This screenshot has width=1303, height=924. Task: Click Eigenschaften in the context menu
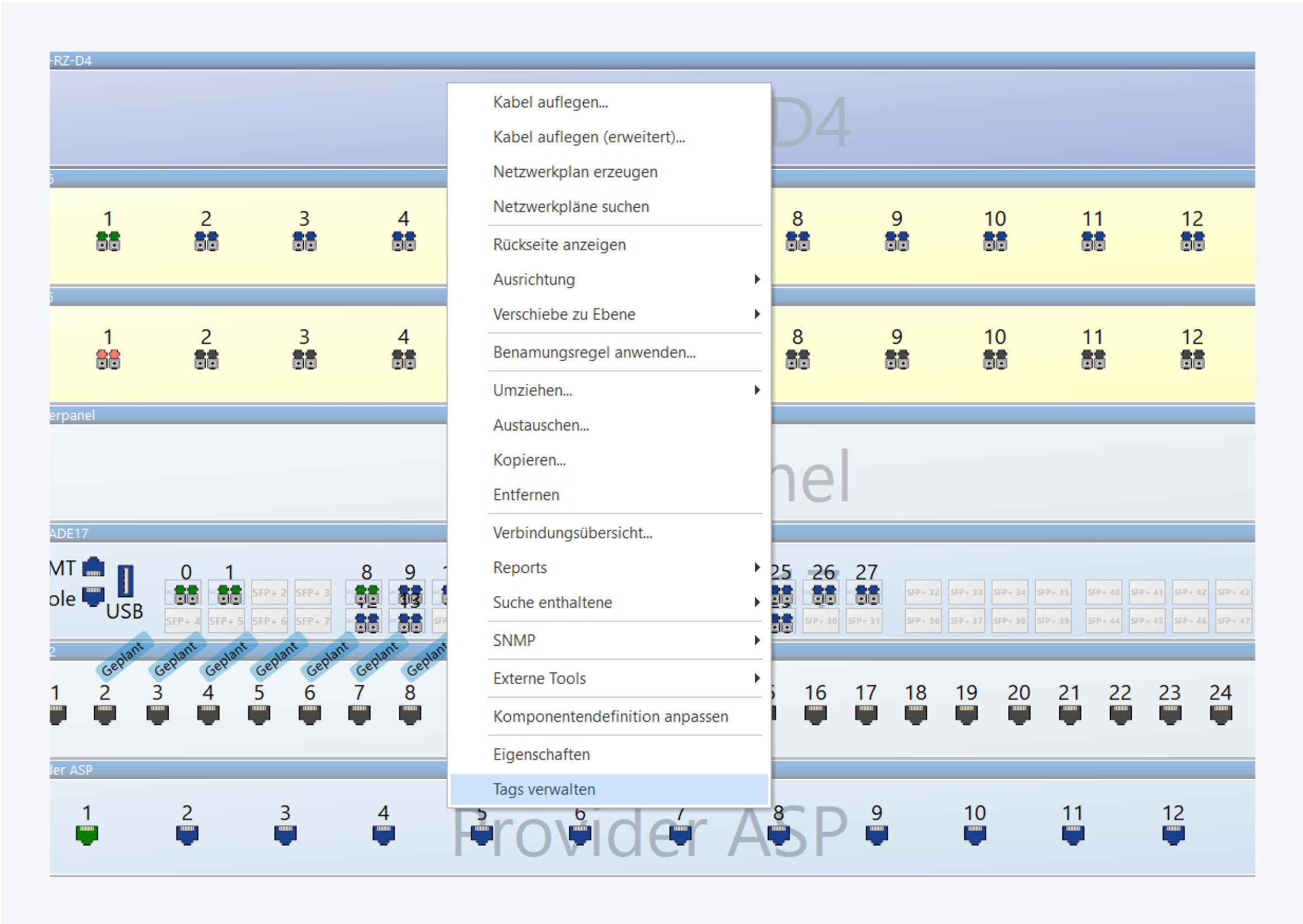pyautogui.click(x=541, y=755)
